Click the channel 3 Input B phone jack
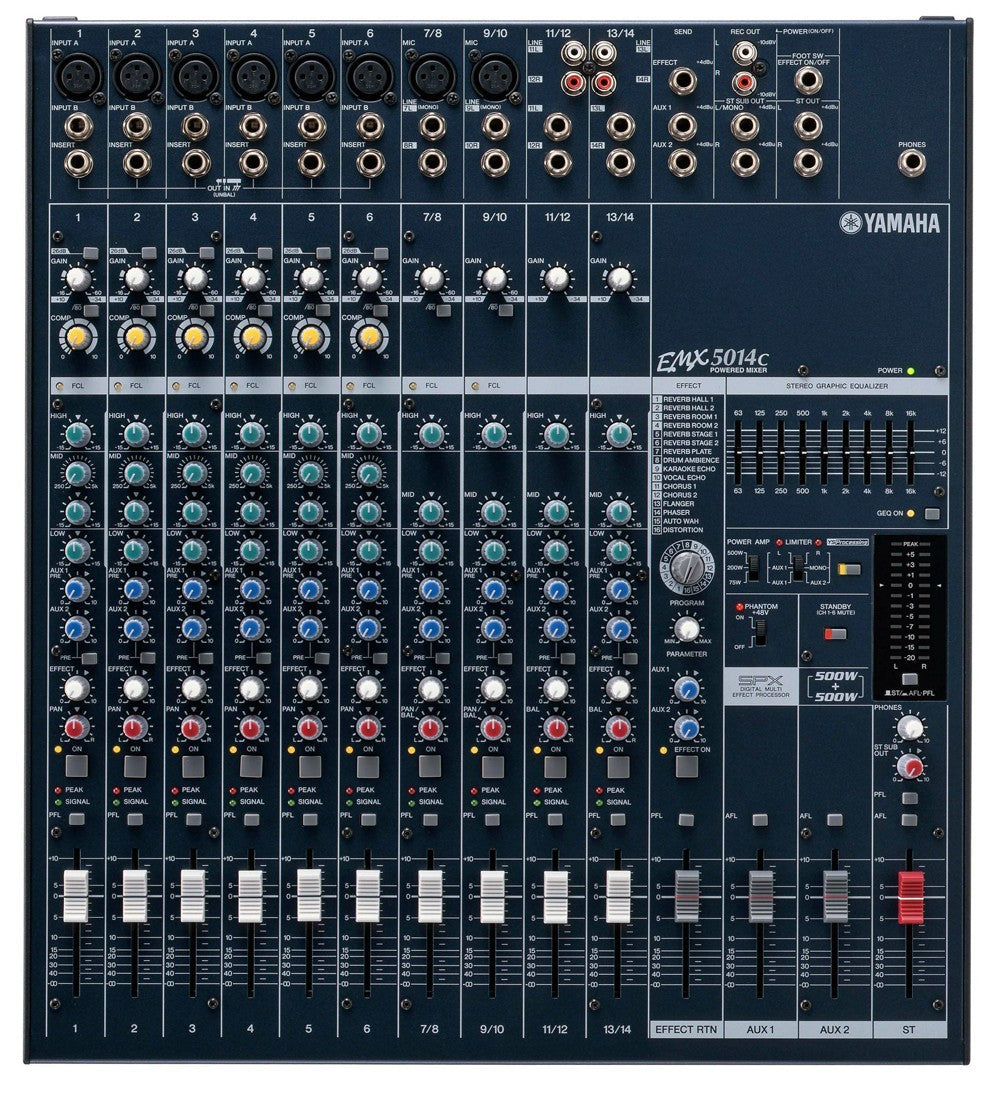The width and height of the screenshot is (1000, 1093). [195, 126]
